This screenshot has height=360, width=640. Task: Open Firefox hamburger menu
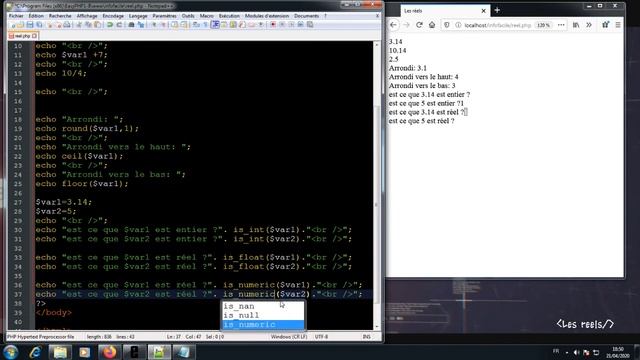(618, 25)
